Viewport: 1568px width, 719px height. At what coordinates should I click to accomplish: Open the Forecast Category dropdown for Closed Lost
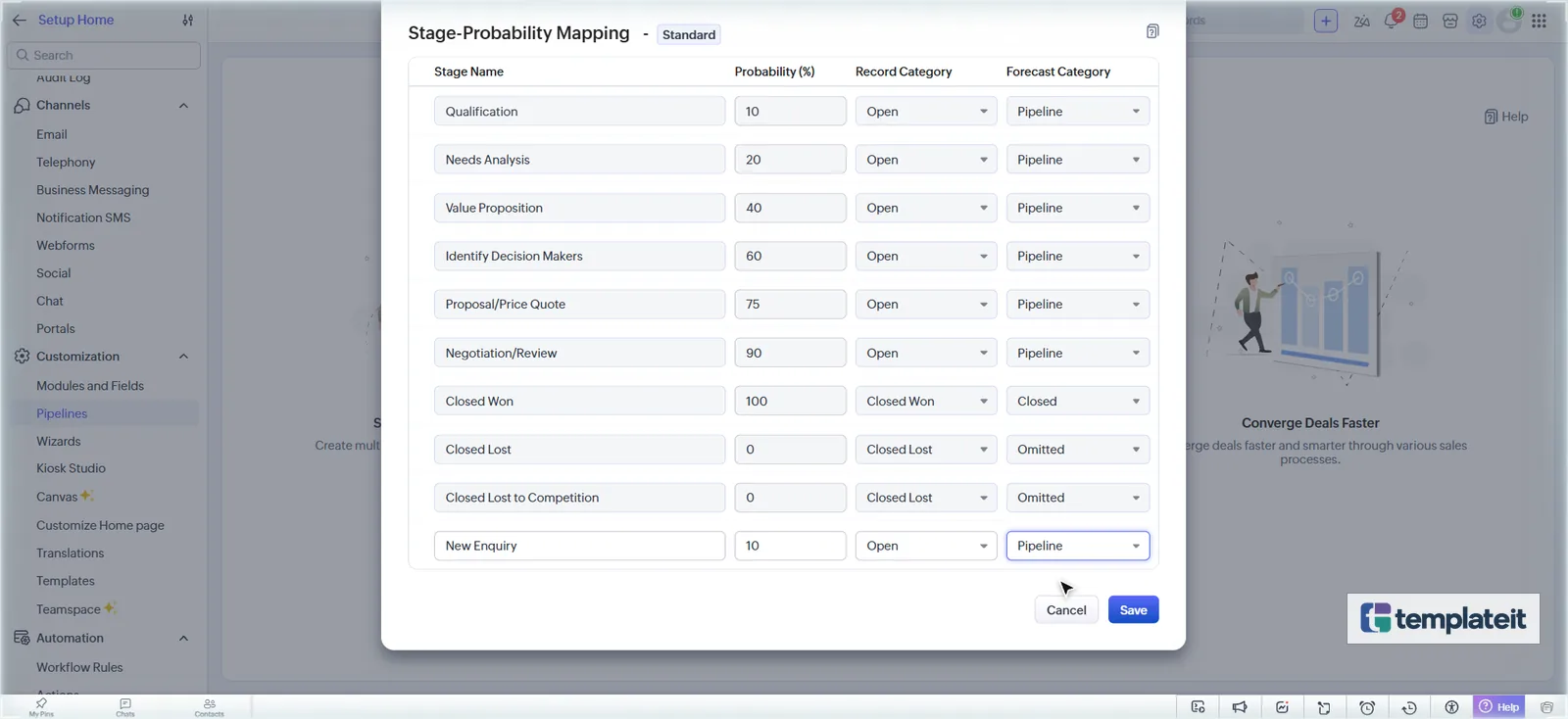point(1078,450)
